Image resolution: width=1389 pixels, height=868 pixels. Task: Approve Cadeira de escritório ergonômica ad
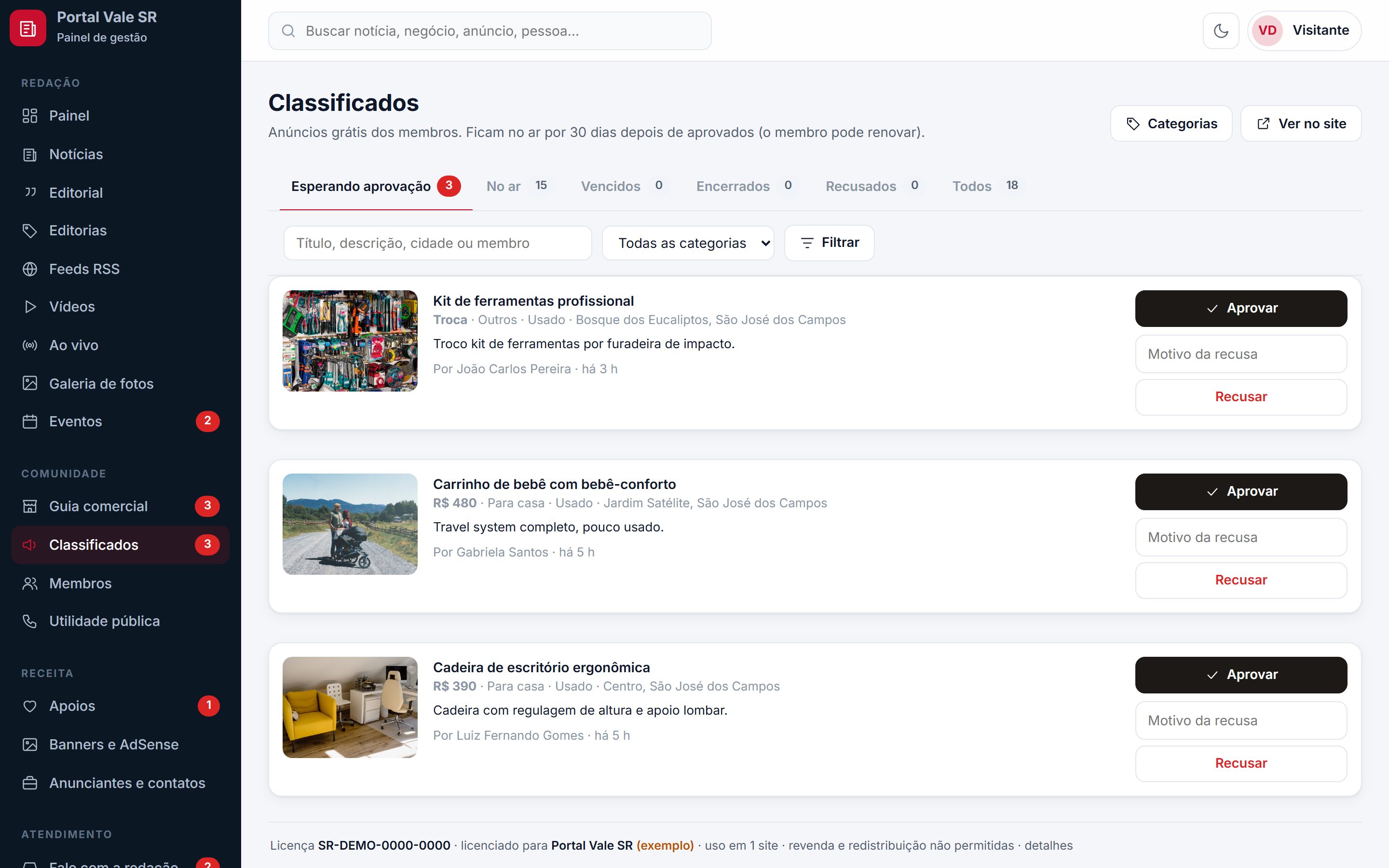(1241, 675)
